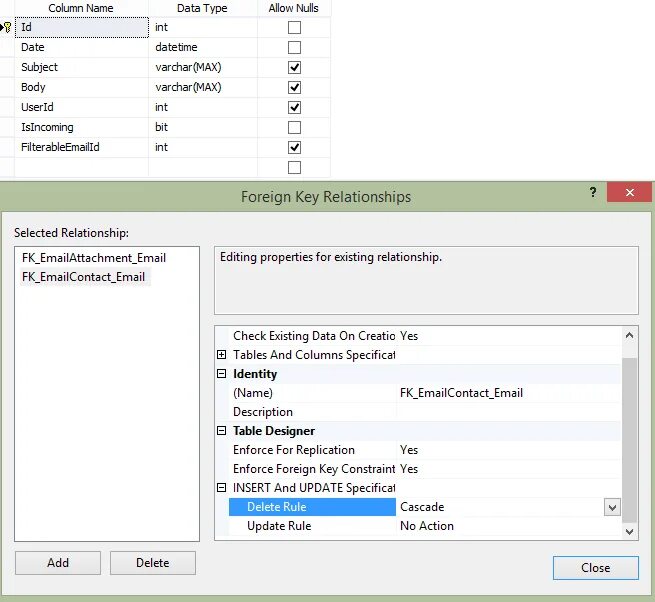The width and height of the screenshot is (655, 602).
Task: Collapse INSERT And UPDATE Specification node
Action: point(222,488)
